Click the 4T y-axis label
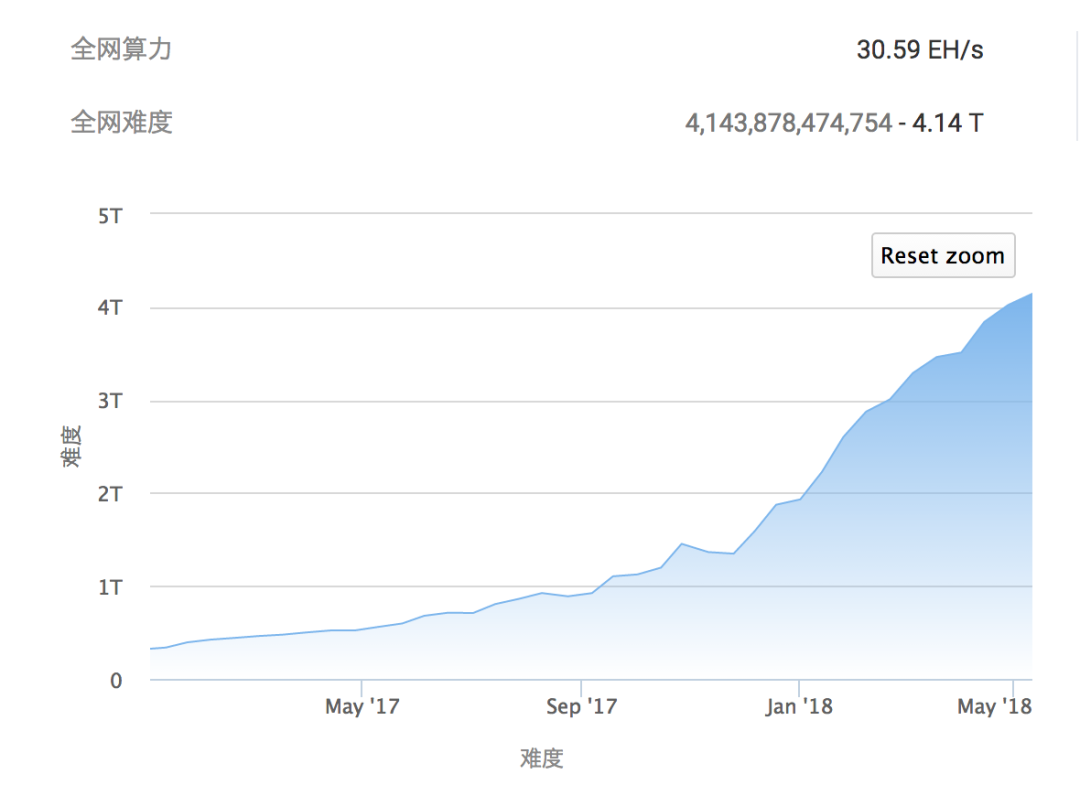This screenshot has width=1080, height=785. point(109,308)
